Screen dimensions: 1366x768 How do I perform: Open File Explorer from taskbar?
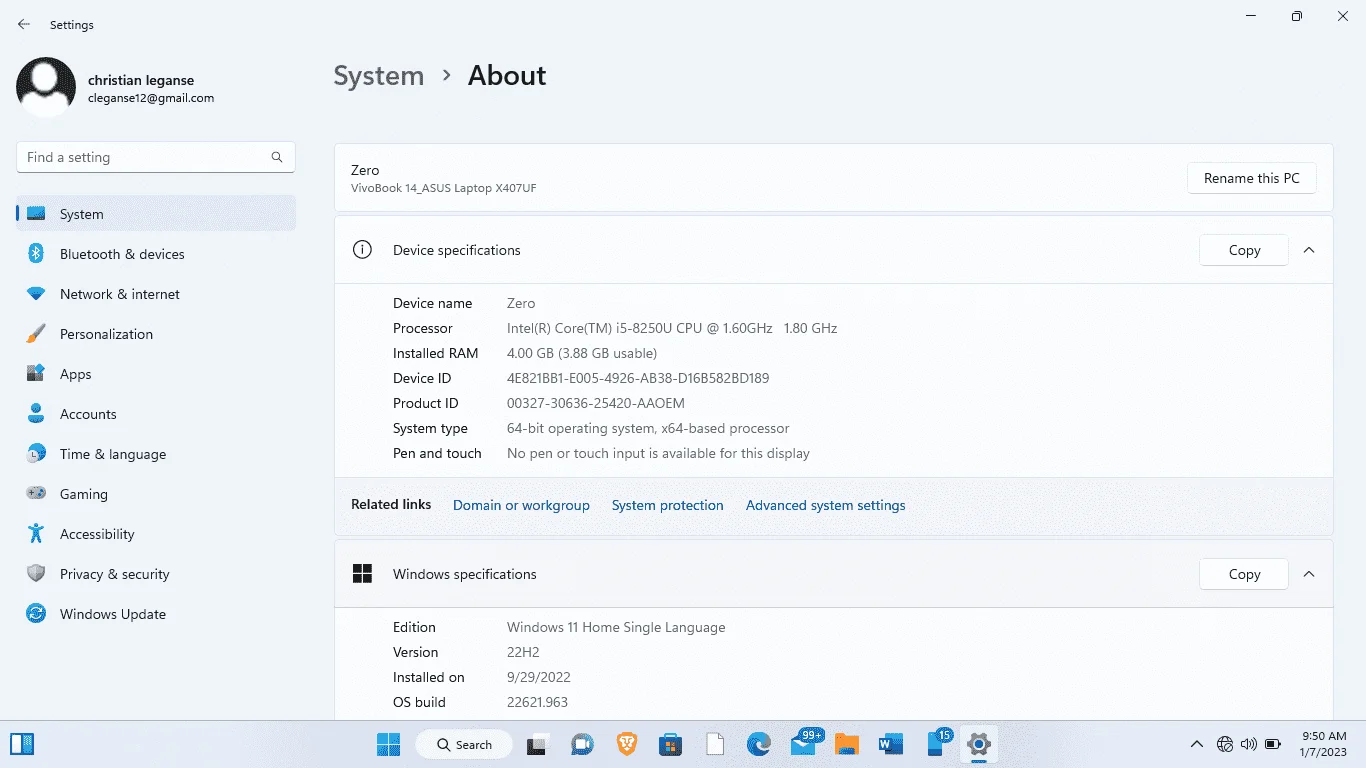coord(847,744)
